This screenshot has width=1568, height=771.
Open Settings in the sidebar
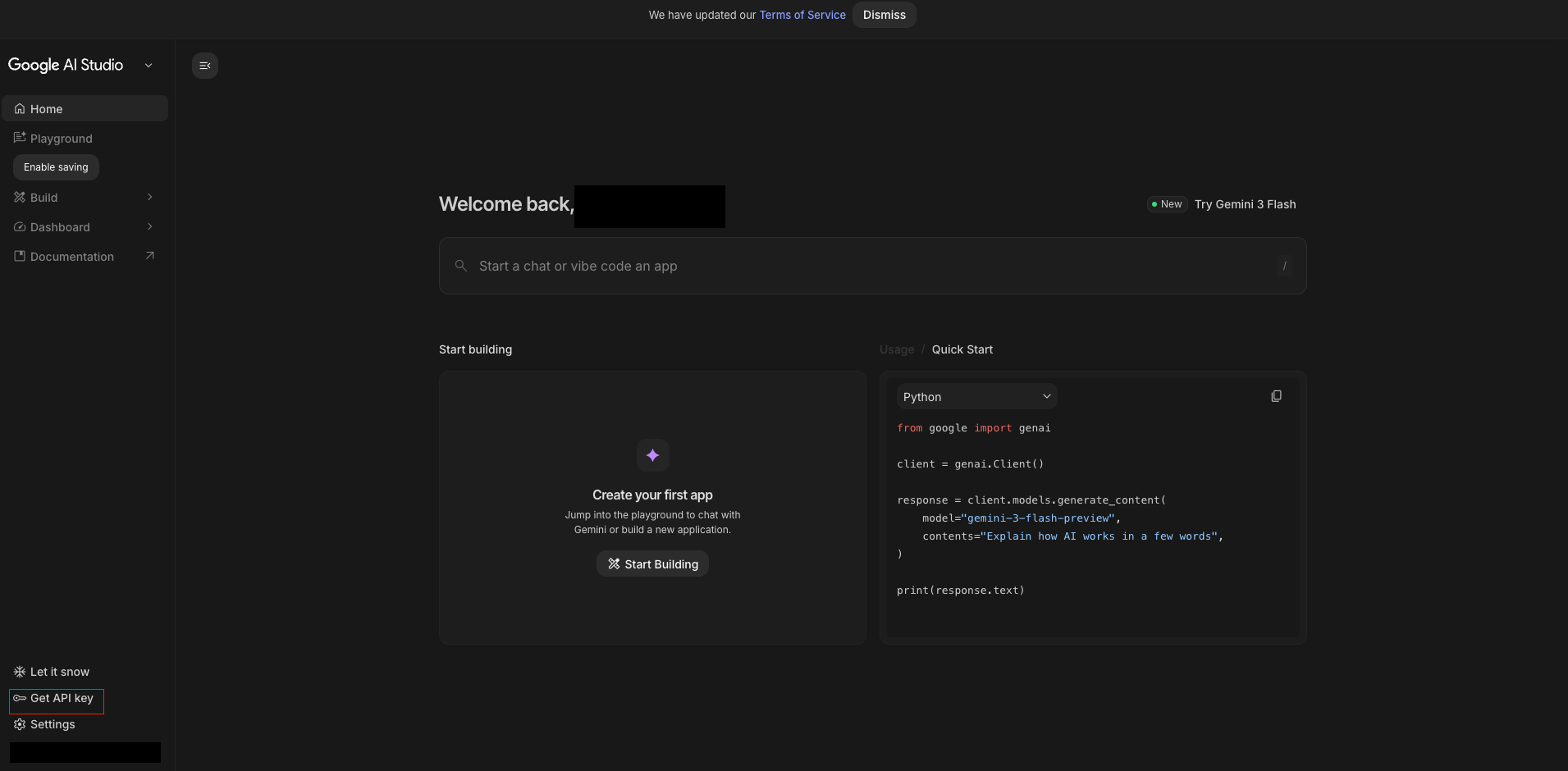coord(53,724)
